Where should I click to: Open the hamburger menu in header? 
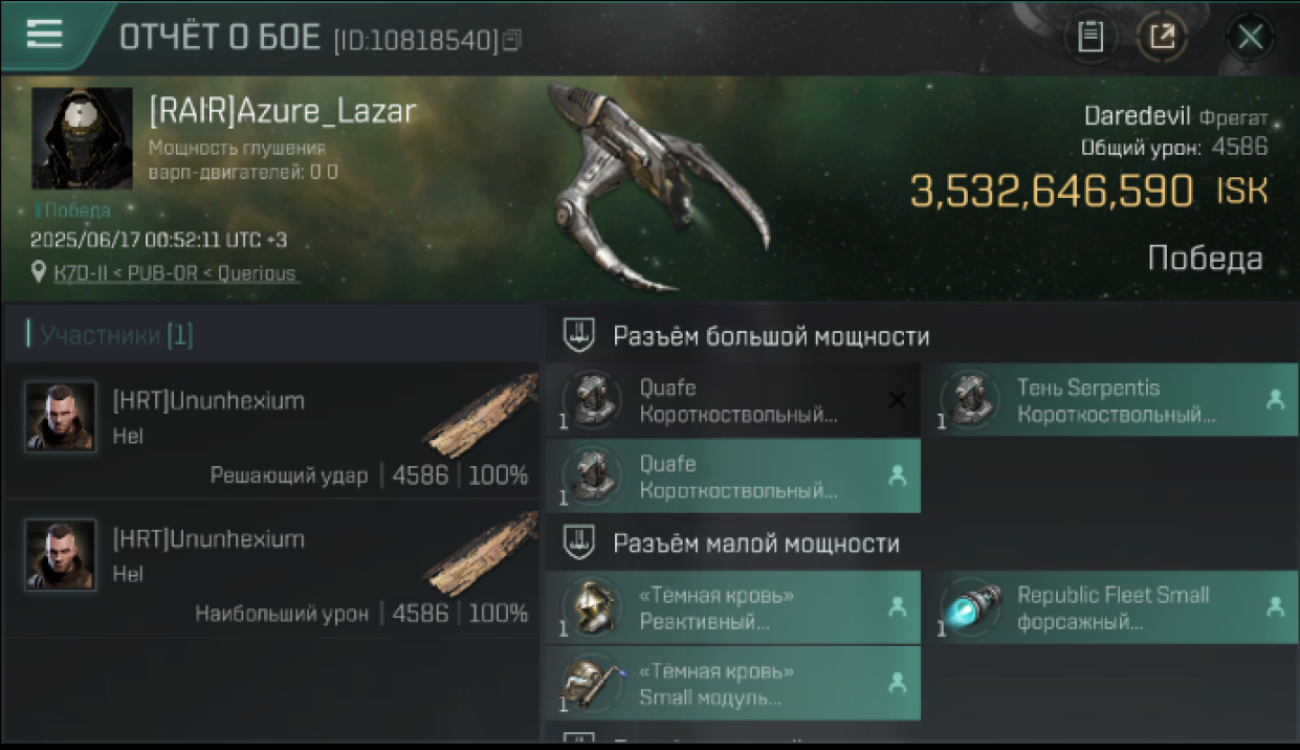[x=44, y=34]
